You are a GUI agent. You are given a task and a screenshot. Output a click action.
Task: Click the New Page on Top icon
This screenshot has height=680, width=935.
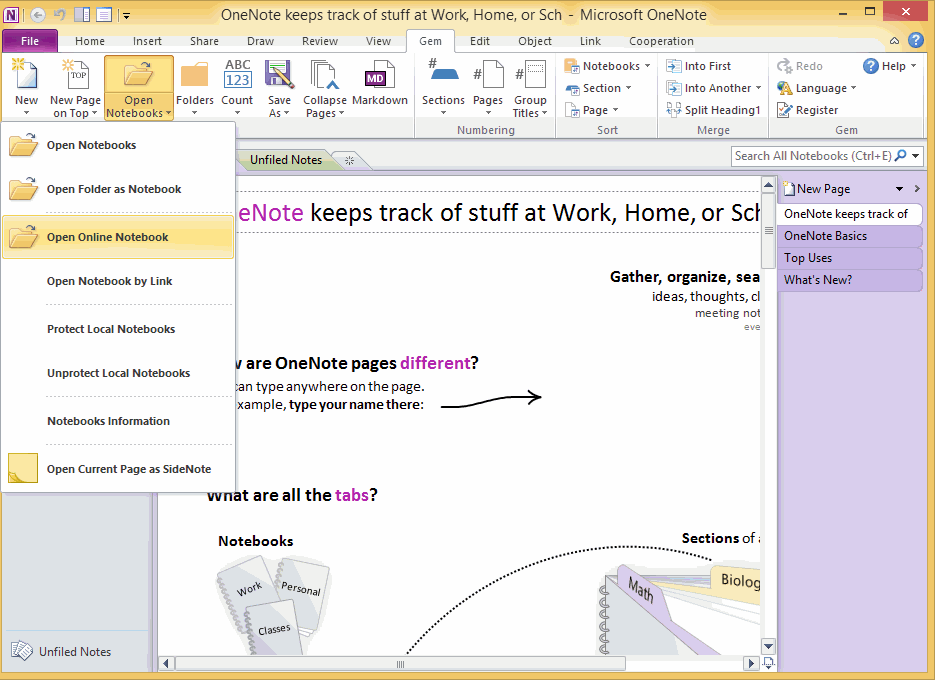(x=76, y=75)
